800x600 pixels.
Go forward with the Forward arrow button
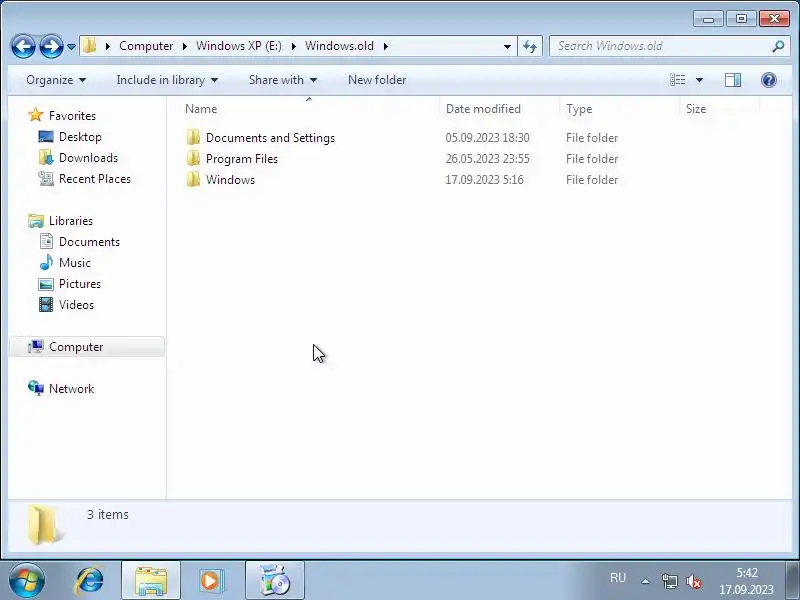click(51, 46)
